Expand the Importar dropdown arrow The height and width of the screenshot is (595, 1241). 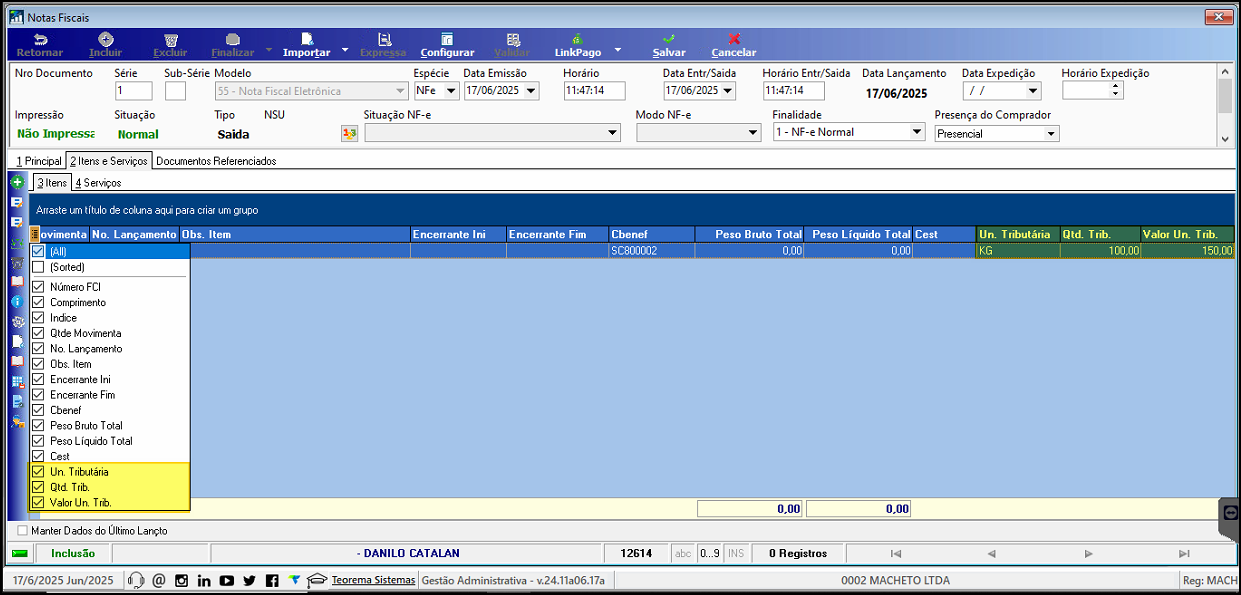345,49
